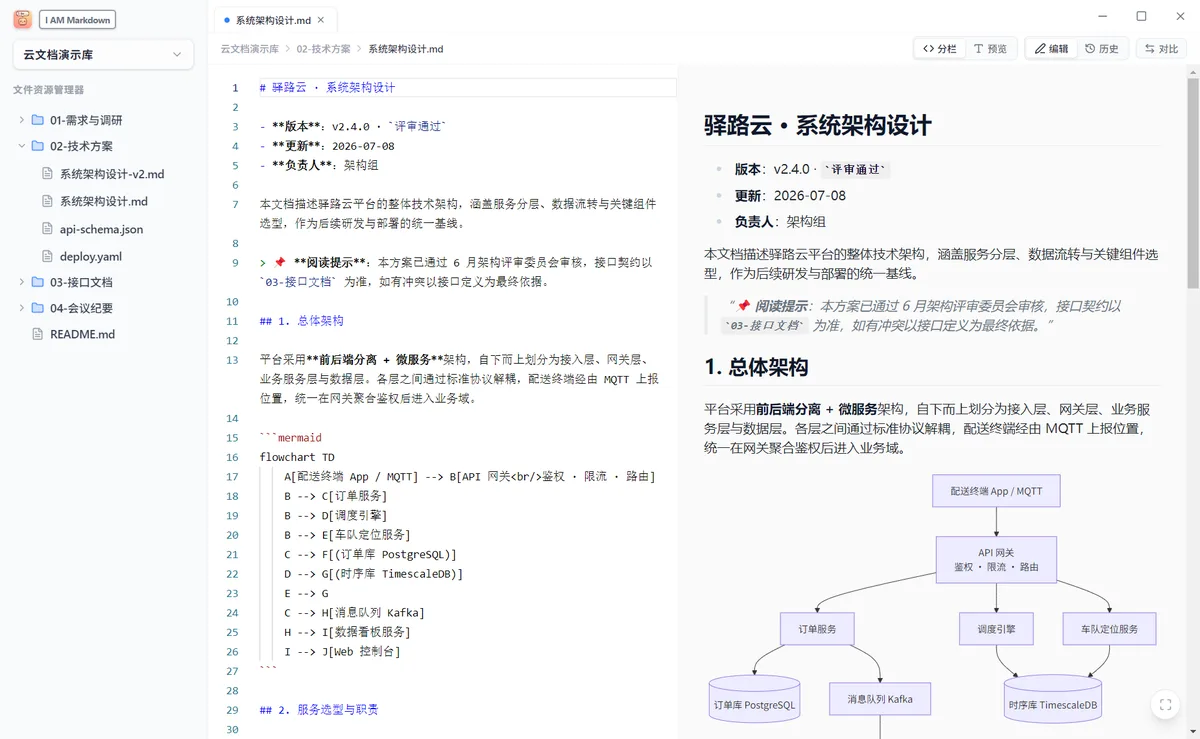The height and width of the screenshot is (739, 1200).
Task: Switch to 分栏 split view
Action: (x=940, y=48)
